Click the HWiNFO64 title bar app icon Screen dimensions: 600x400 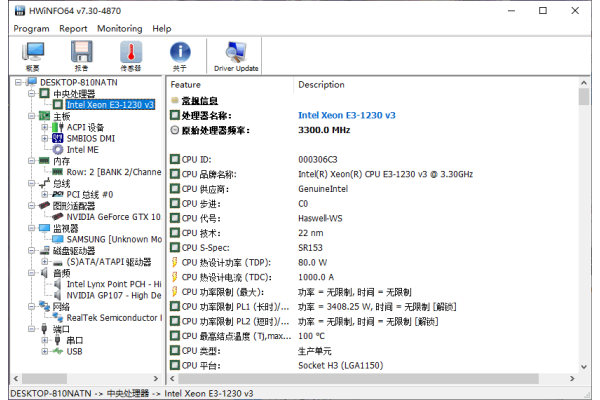pos(20,11)
